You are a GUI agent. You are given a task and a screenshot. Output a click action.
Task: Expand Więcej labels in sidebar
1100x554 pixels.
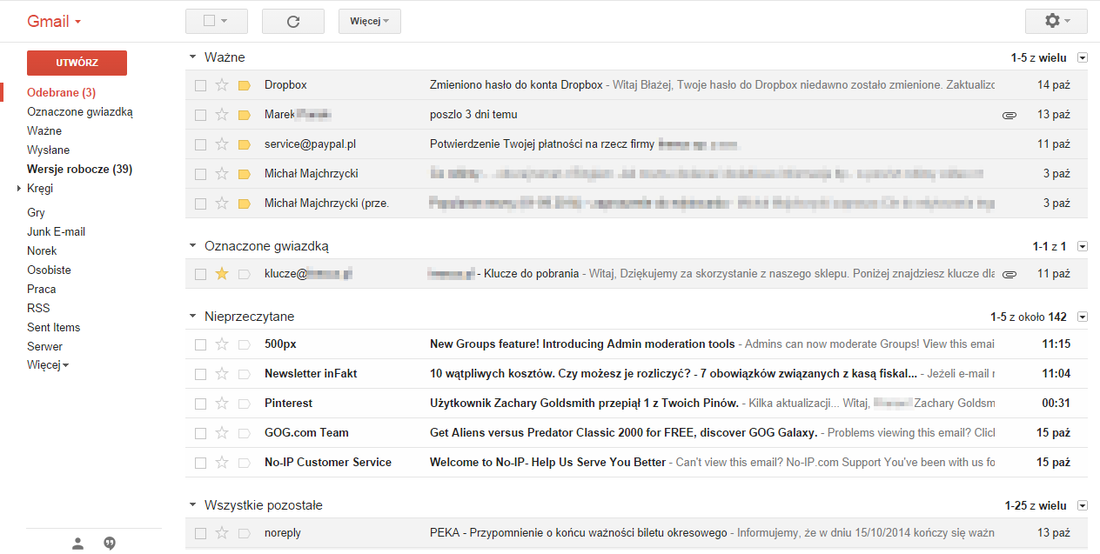tap(48, 365)
